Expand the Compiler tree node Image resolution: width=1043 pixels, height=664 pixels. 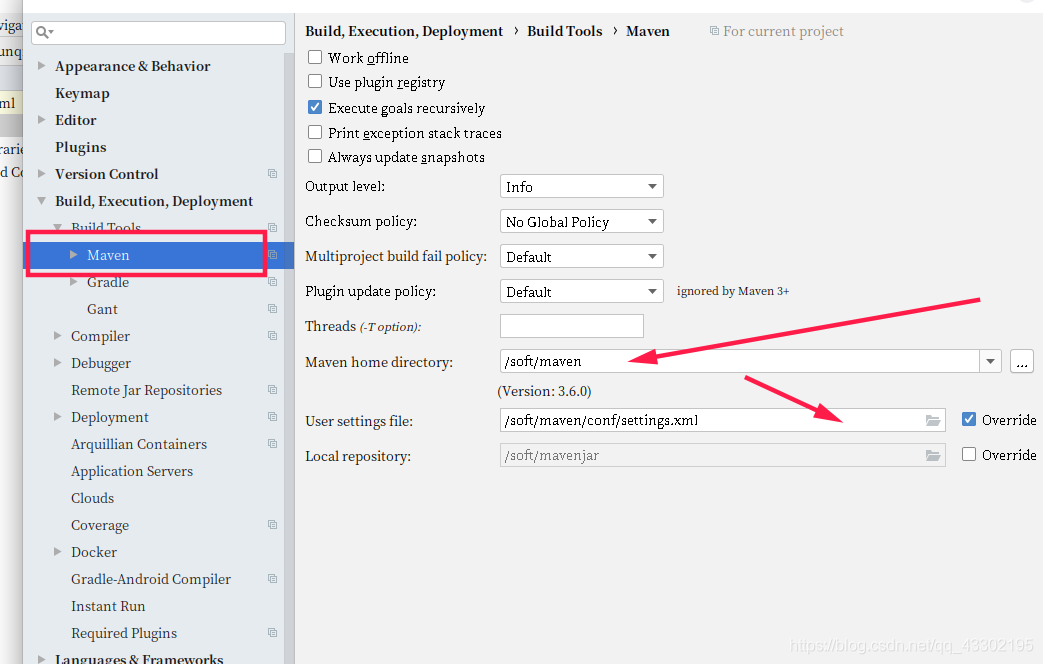click(x=58, y=336)
